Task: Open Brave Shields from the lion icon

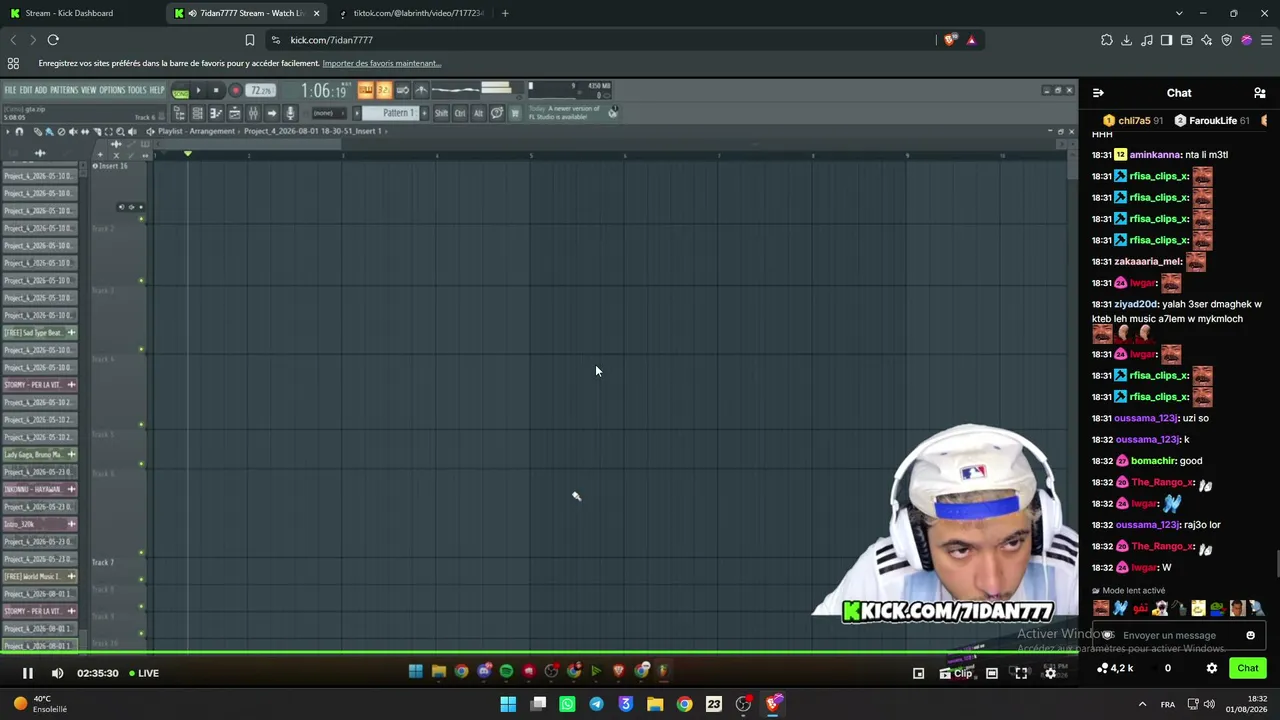Action: 949,40
